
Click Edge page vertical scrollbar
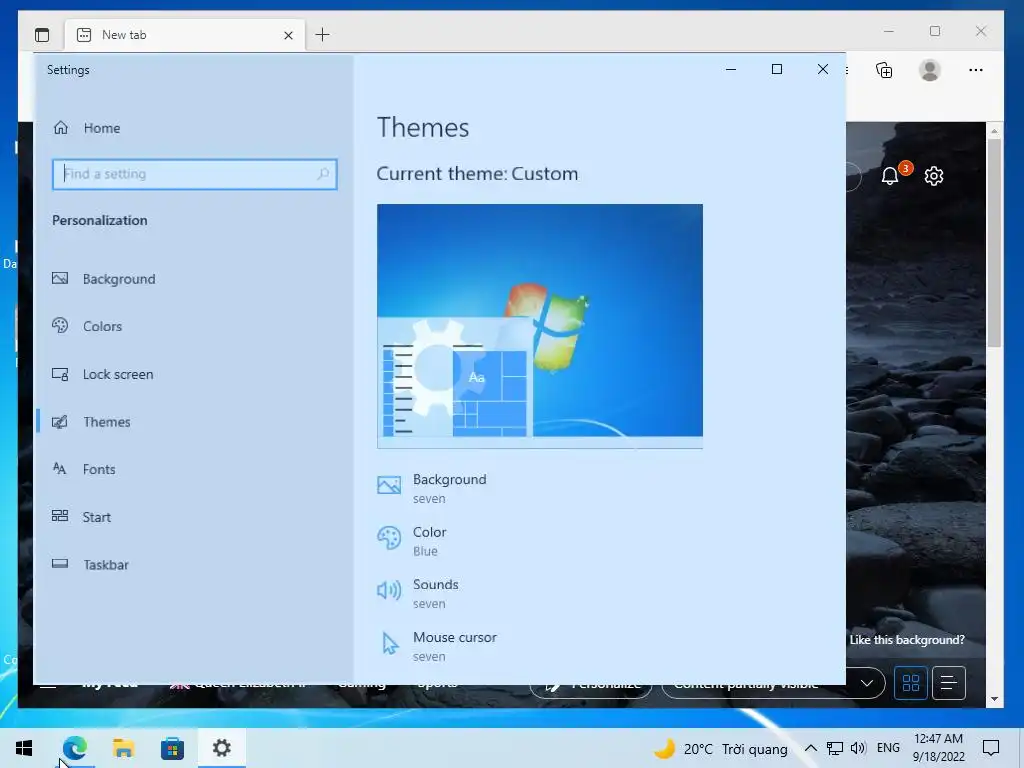click(994, 242)
